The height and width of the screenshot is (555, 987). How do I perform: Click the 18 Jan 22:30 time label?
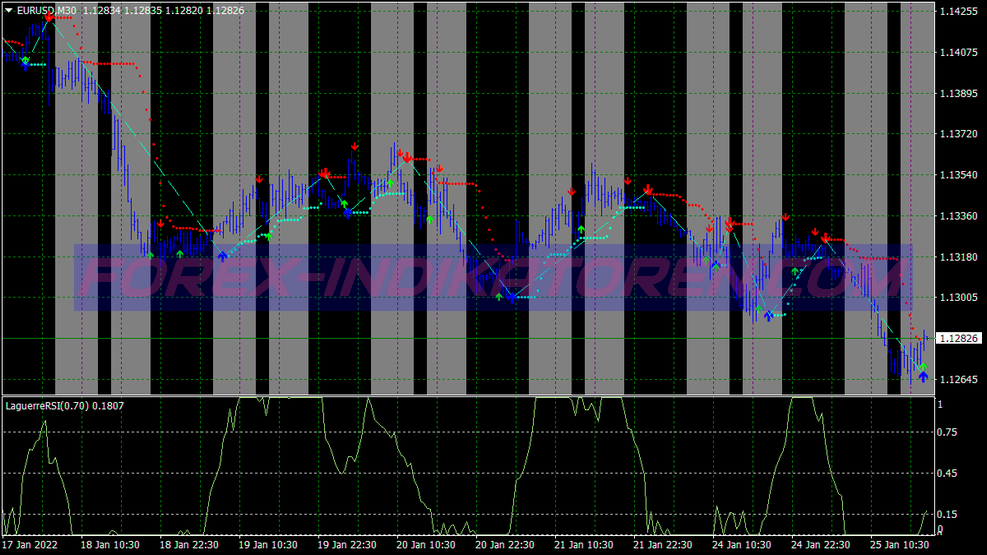tap(189, 545)
